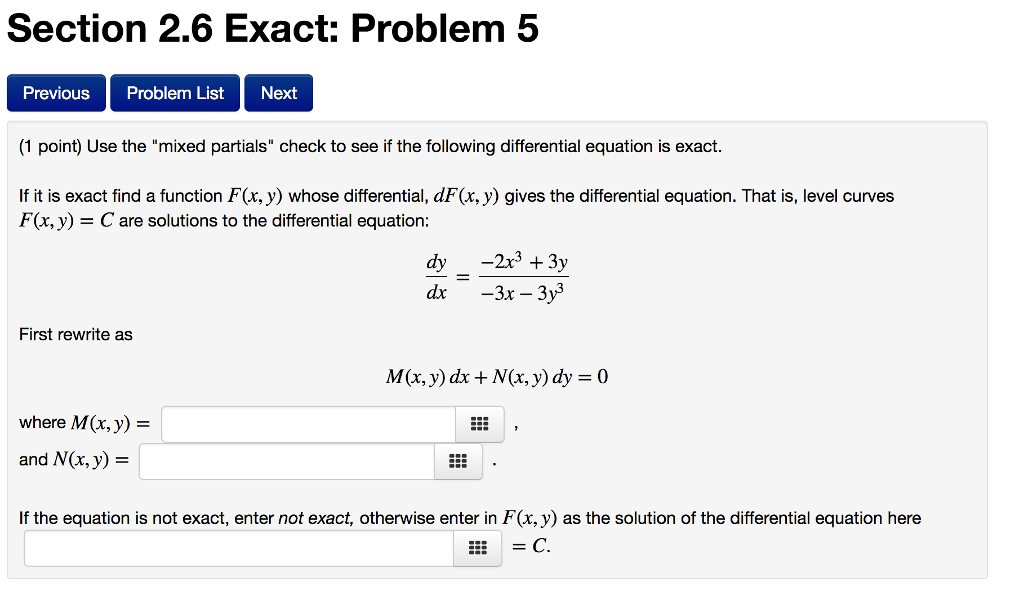Focus the input next to 'where M(x,y) ='
Image resolution: width=1024 pixels, height=604 pixels.
pos(308,424)
